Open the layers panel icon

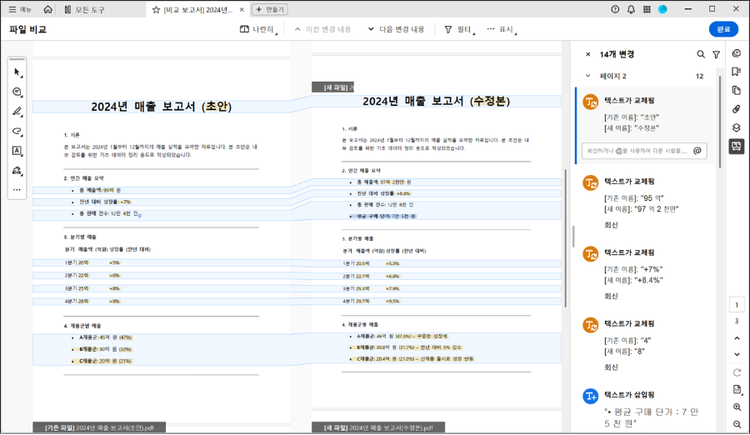737,128
